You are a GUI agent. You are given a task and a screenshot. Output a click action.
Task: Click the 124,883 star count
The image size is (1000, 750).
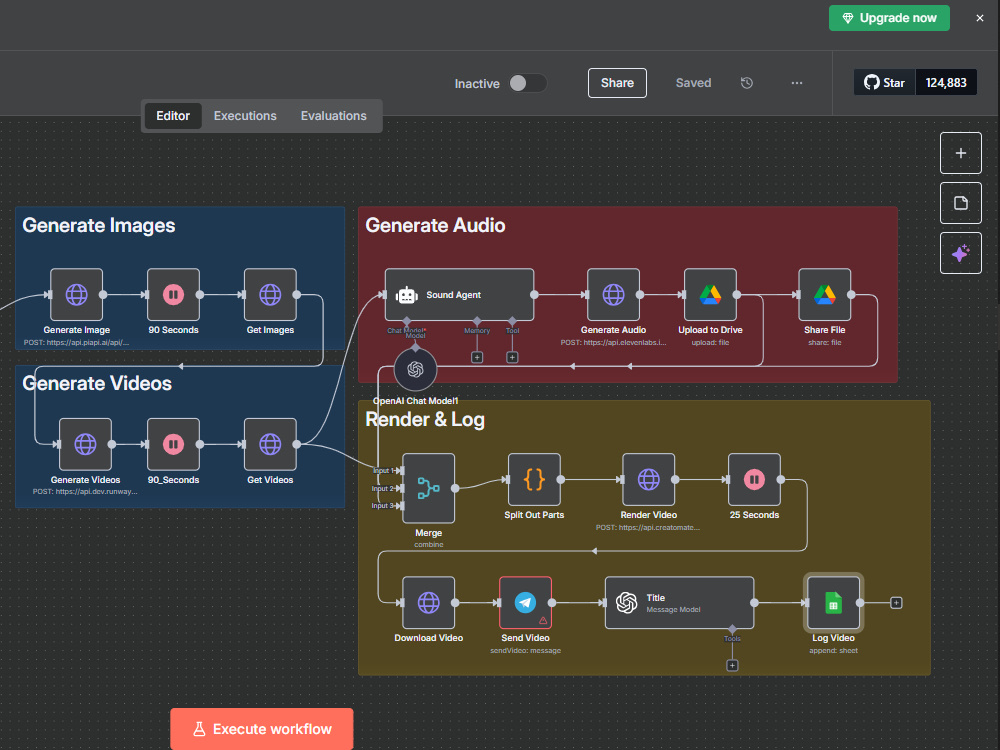(x=946, y=82)
